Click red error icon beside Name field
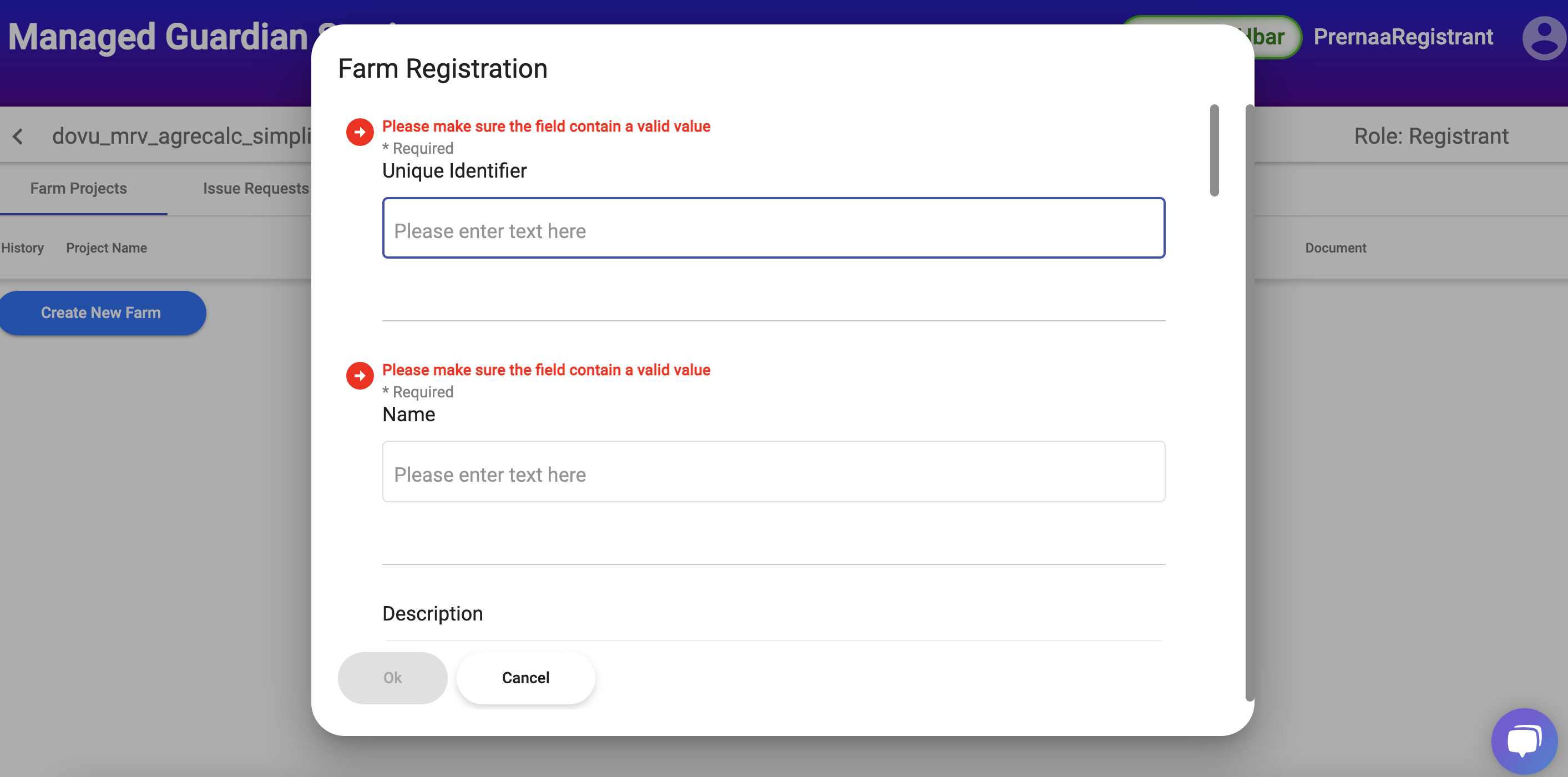Image resolution: width=1568 pixels, height=777 pixels. point(360,375)
